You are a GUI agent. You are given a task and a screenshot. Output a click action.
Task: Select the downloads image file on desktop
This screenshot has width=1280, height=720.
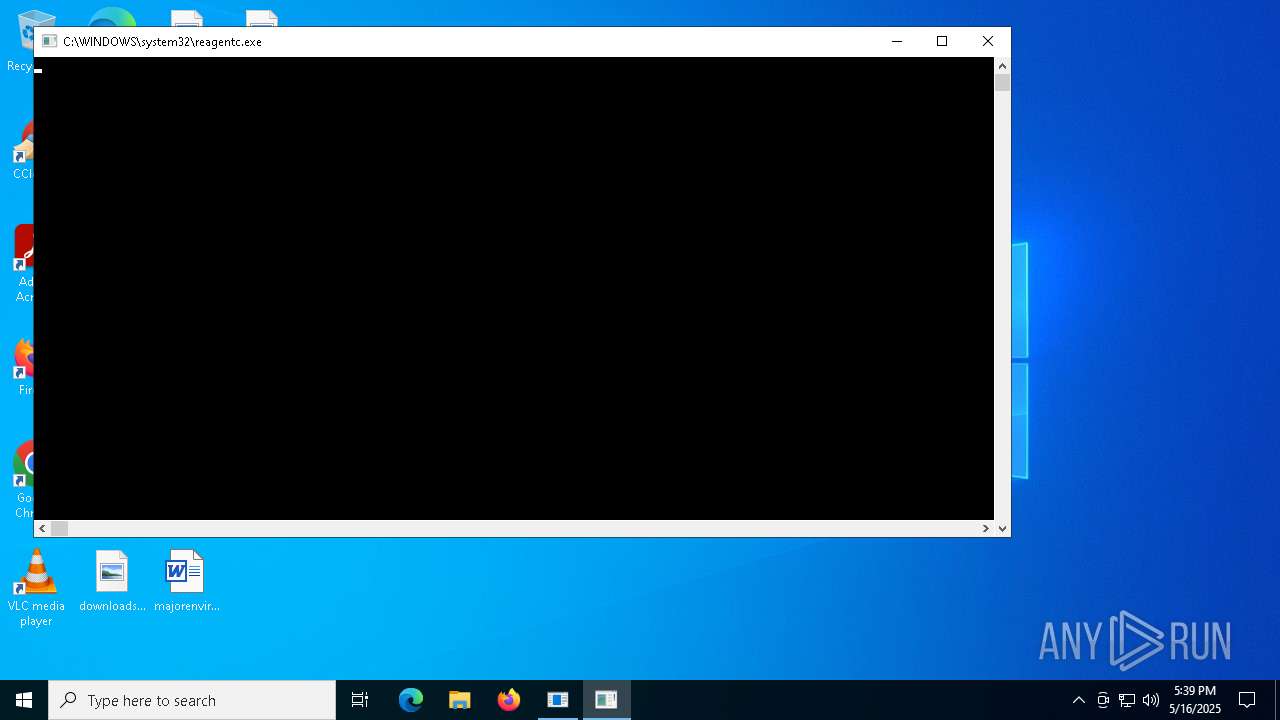[112, 581]
